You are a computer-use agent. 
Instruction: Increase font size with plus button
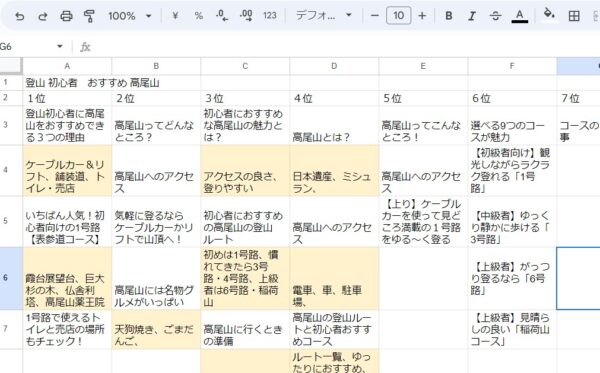coord(422,16)
